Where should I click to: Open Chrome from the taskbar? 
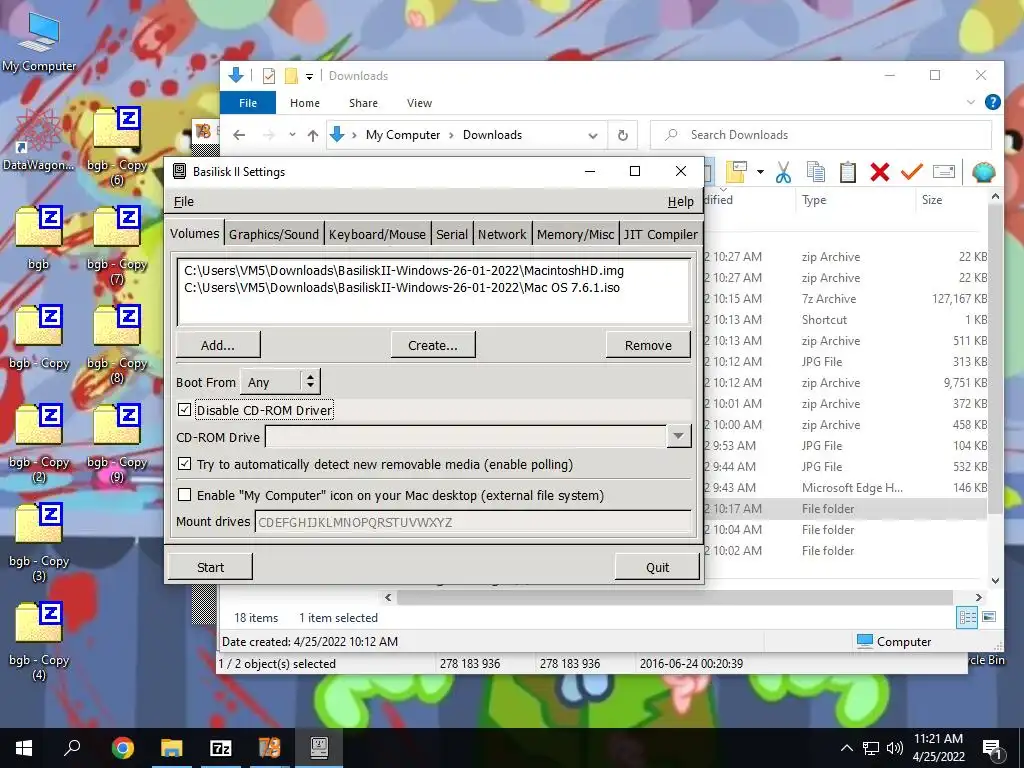click(122, 748)
